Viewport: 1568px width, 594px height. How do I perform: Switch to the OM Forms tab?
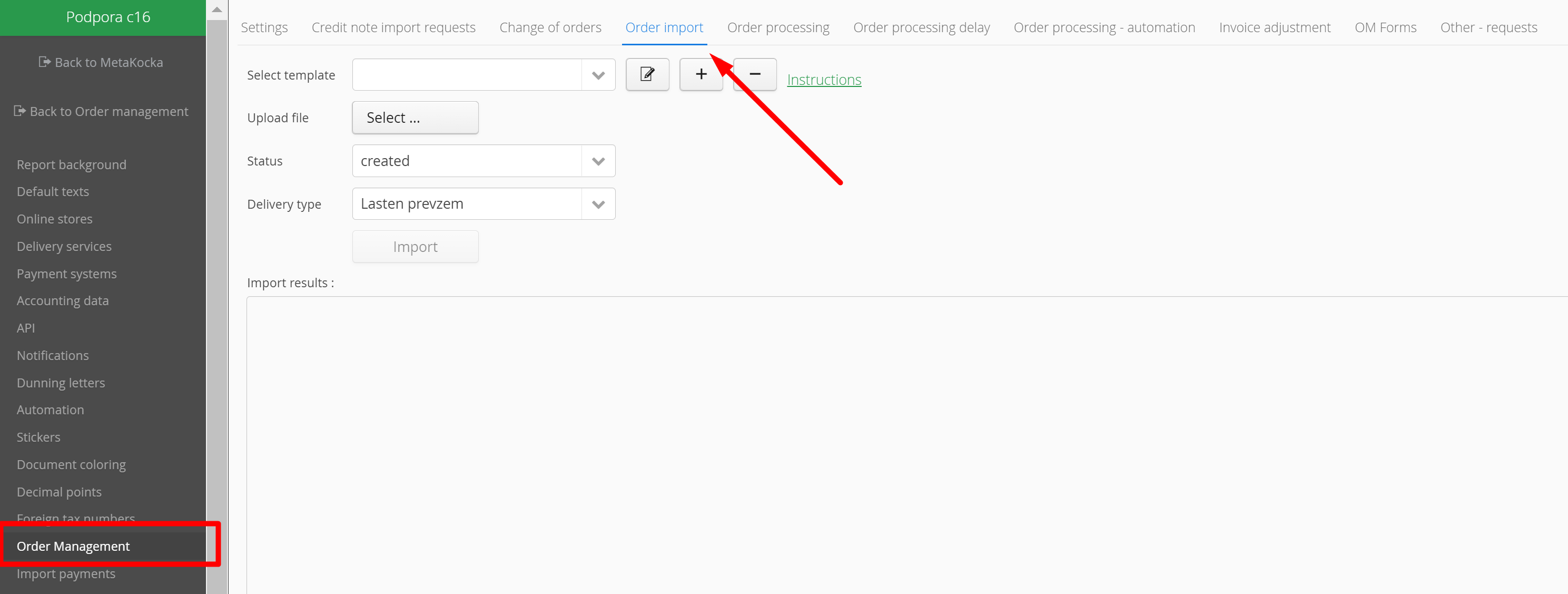(x=1385, y=27)
